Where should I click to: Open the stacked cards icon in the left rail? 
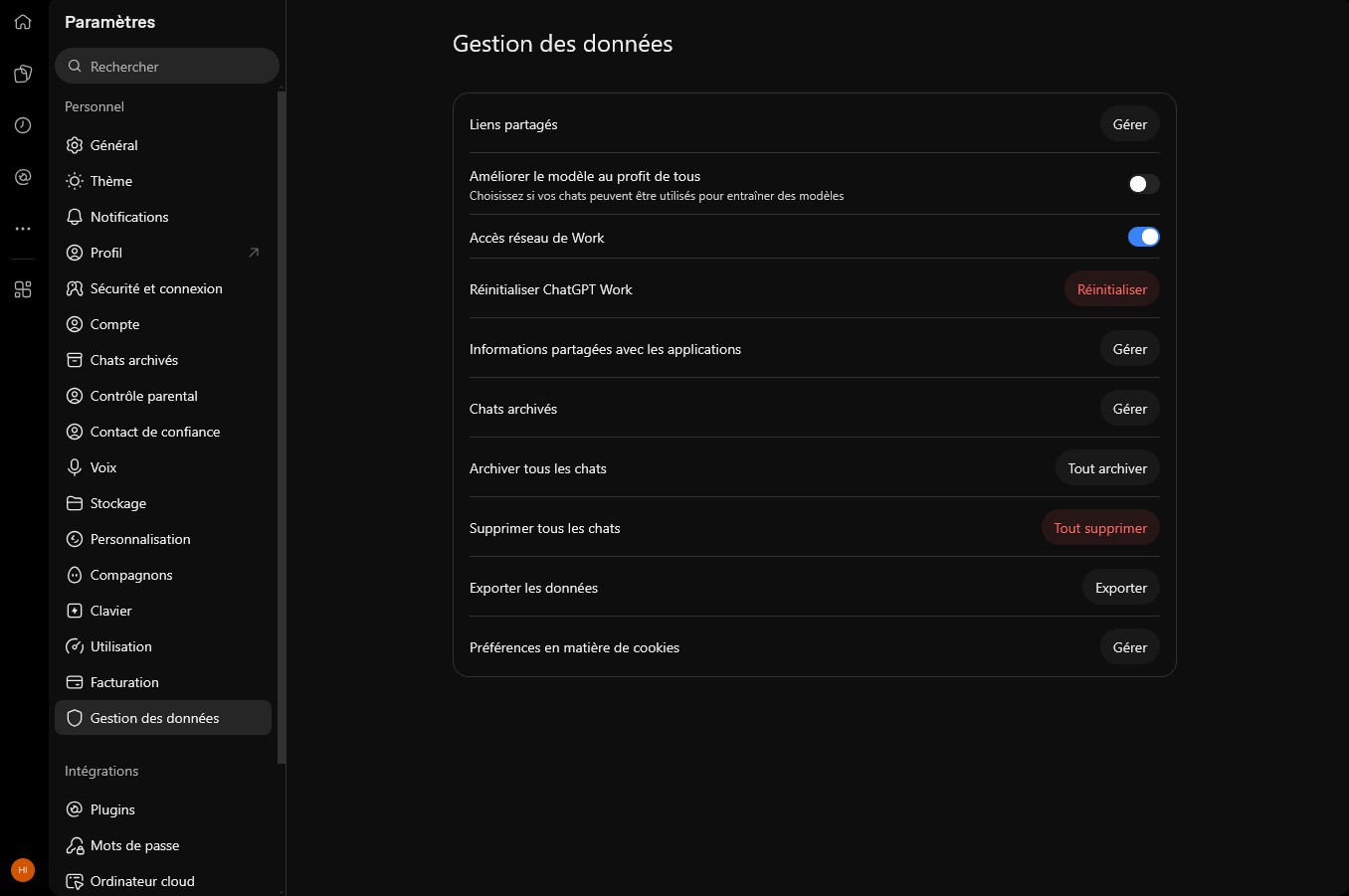pyautogui.click(x=23, y=74)
